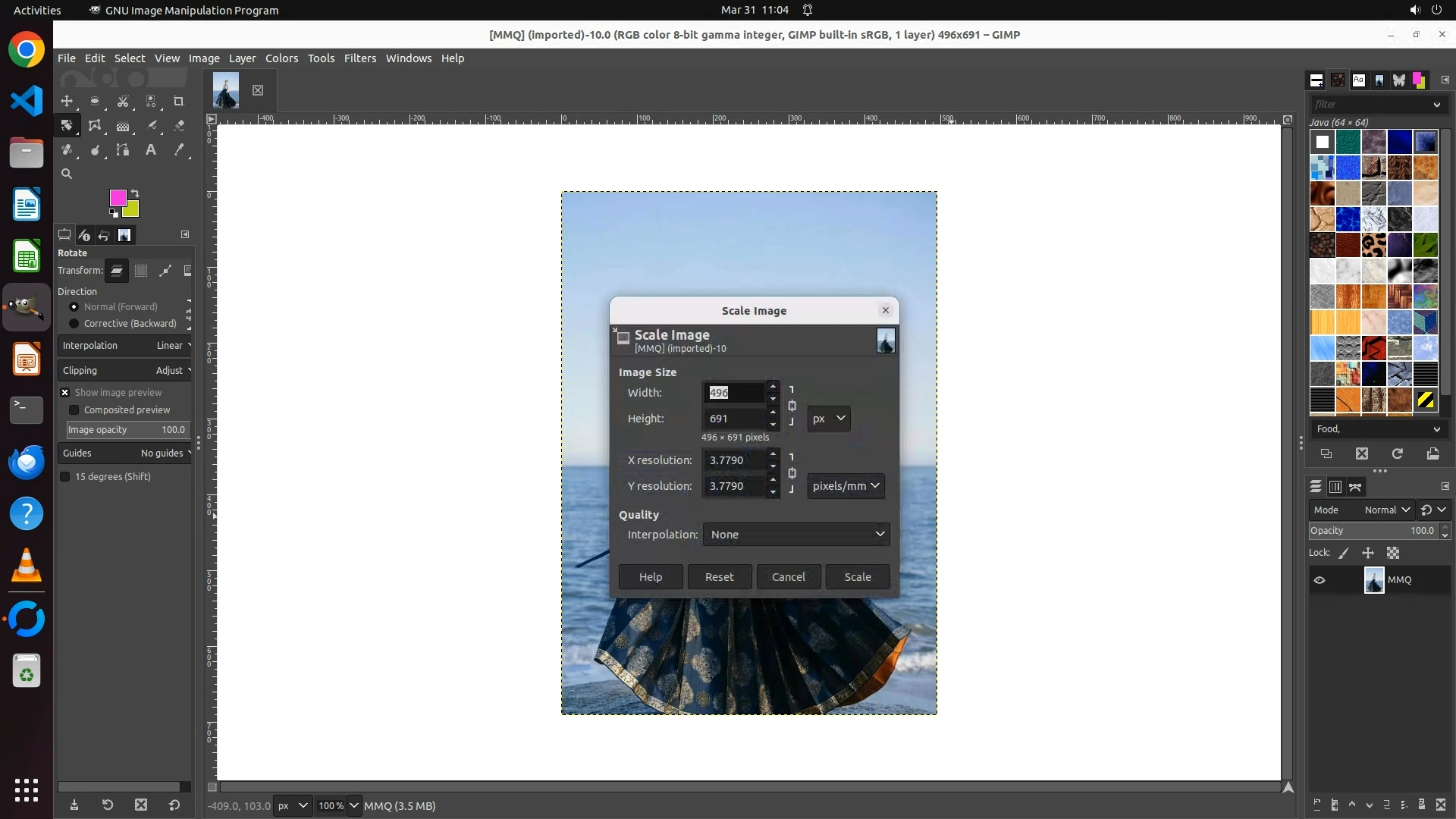
Task: Select the Move tool
Action: click(67, 101)
